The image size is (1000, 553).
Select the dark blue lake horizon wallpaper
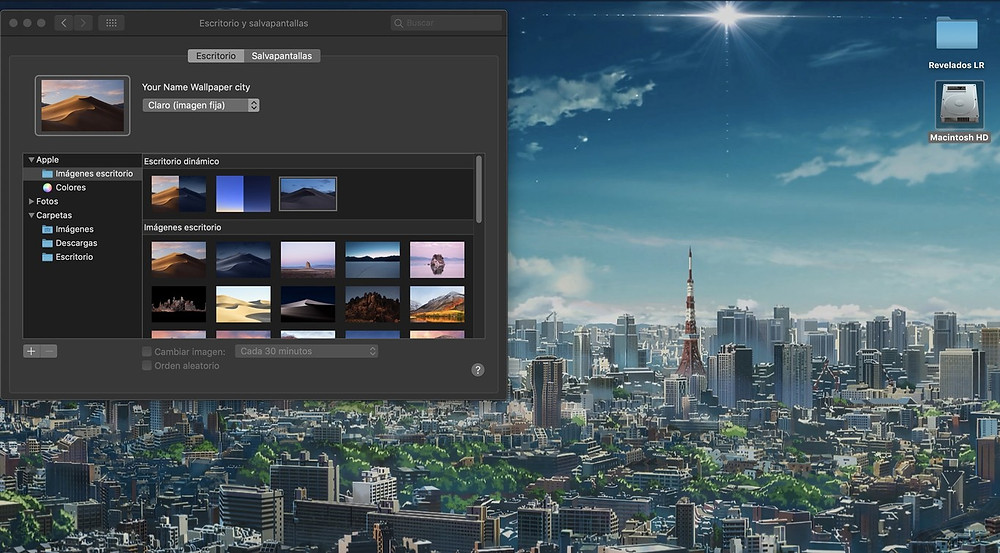[372, 259]
